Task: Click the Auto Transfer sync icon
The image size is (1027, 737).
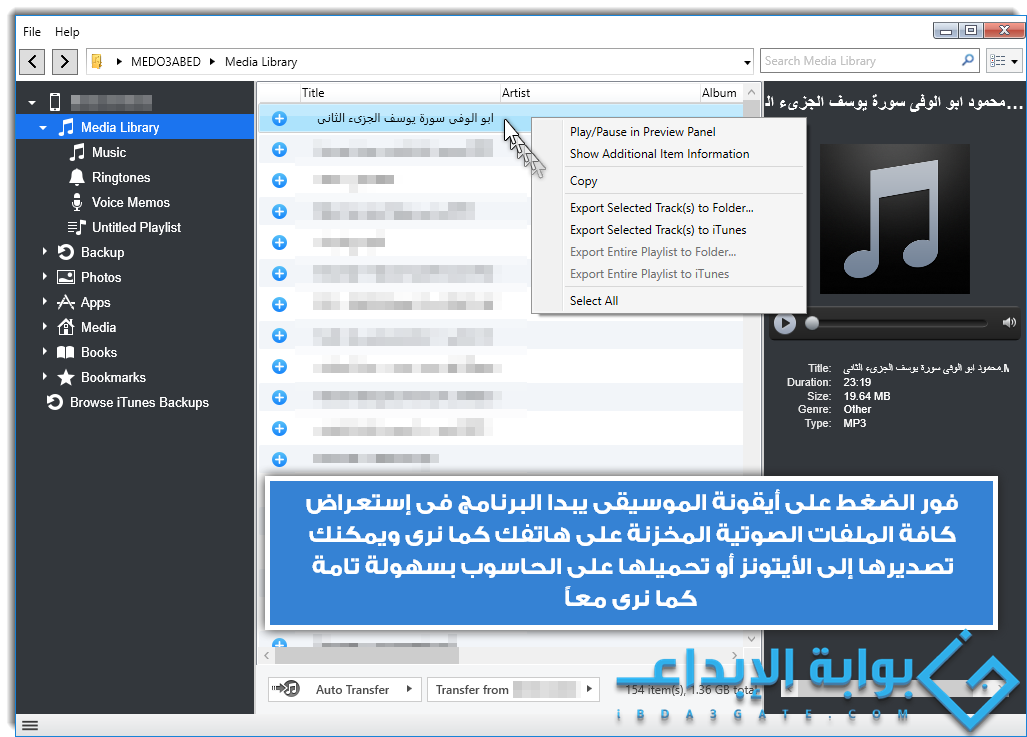Action: [x=286, y=689]
